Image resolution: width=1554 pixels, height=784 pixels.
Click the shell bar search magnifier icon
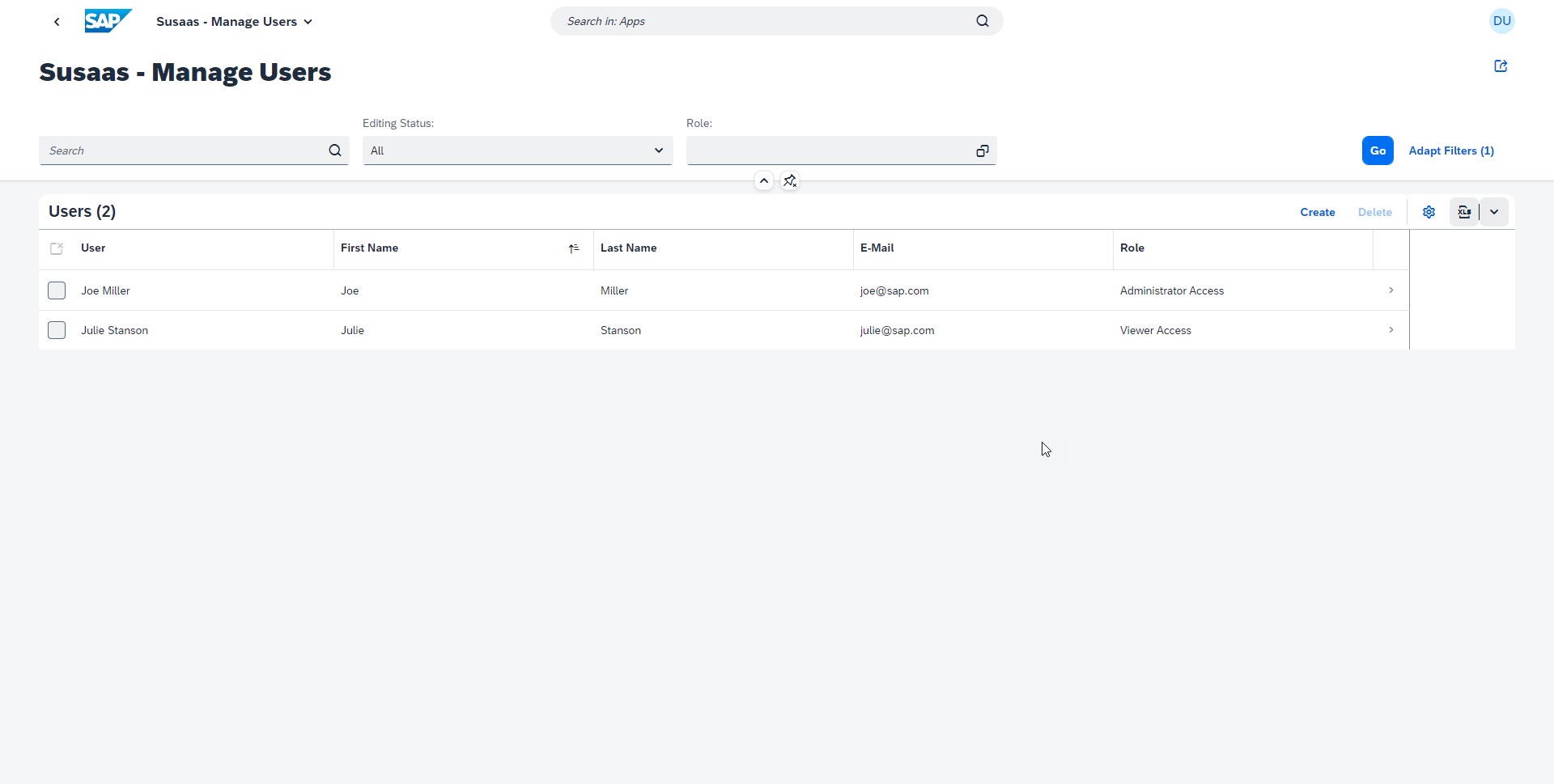tap(982, 21)
